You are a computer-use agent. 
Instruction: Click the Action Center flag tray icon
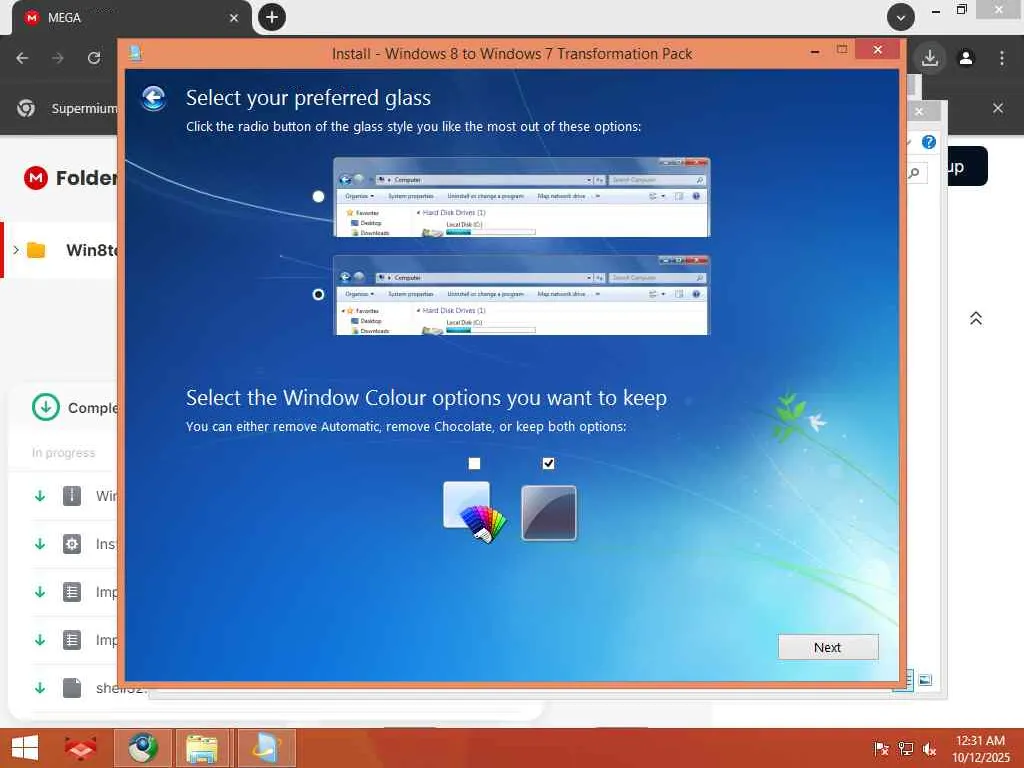[881, 749]
